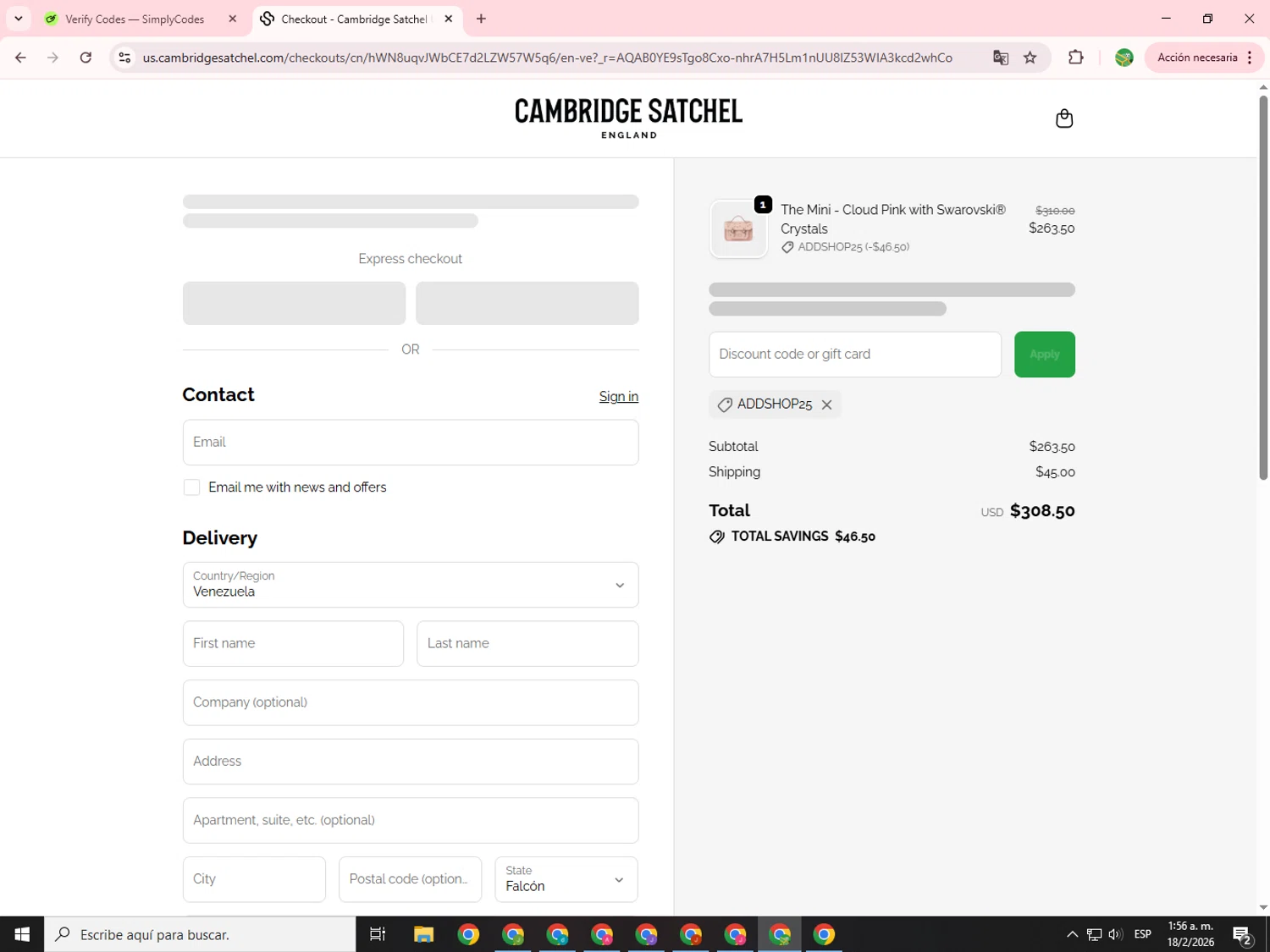Viewport: 1270px width, 952px height.
Task: Click the Mini satchel product thumbnail
Action: pyautogui.click(x=738, y=228)
